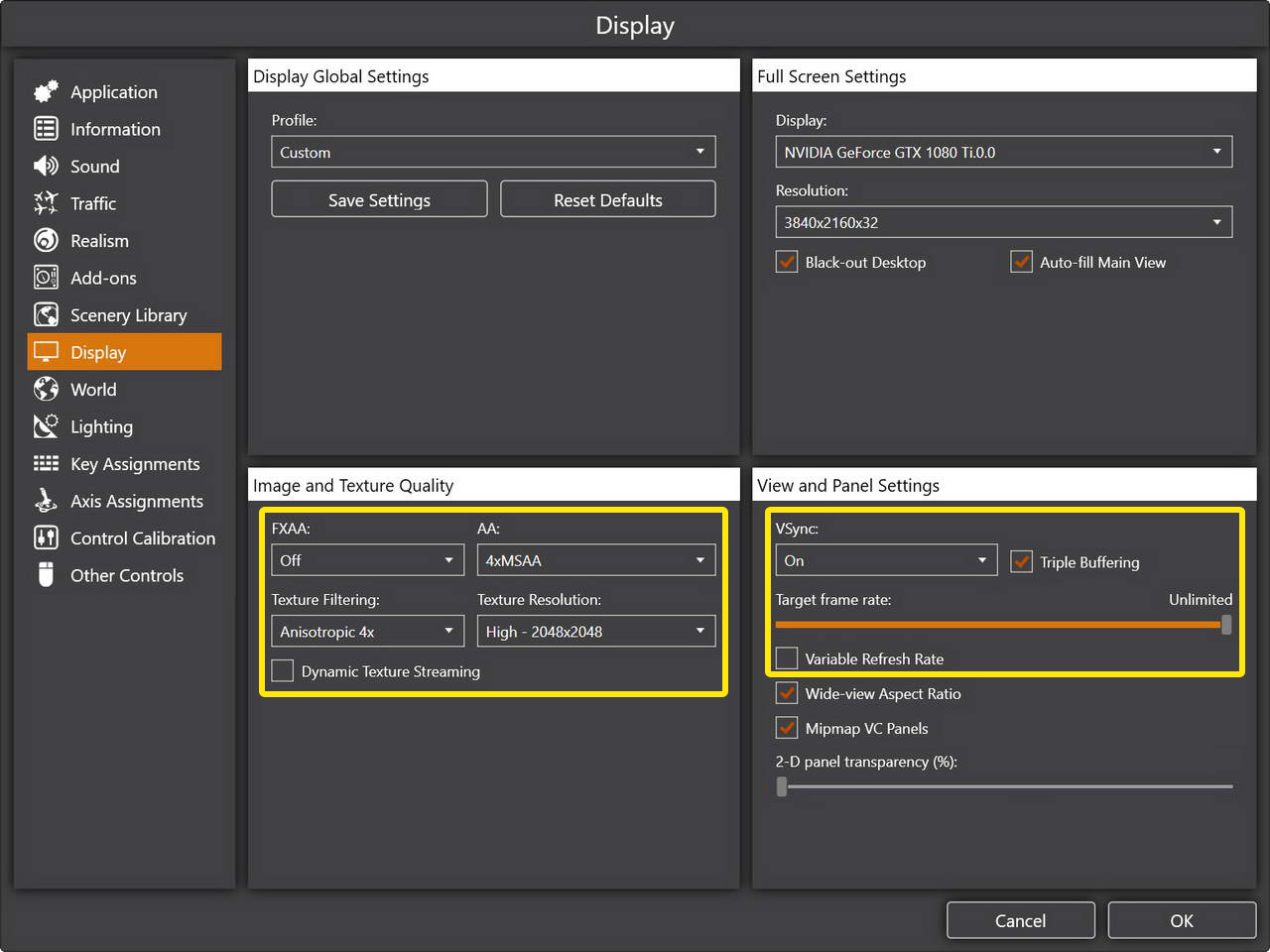The image size is (1270, 952).
Task: Uncheck the Mipmap VC Panels option
Action: point(787,728)
